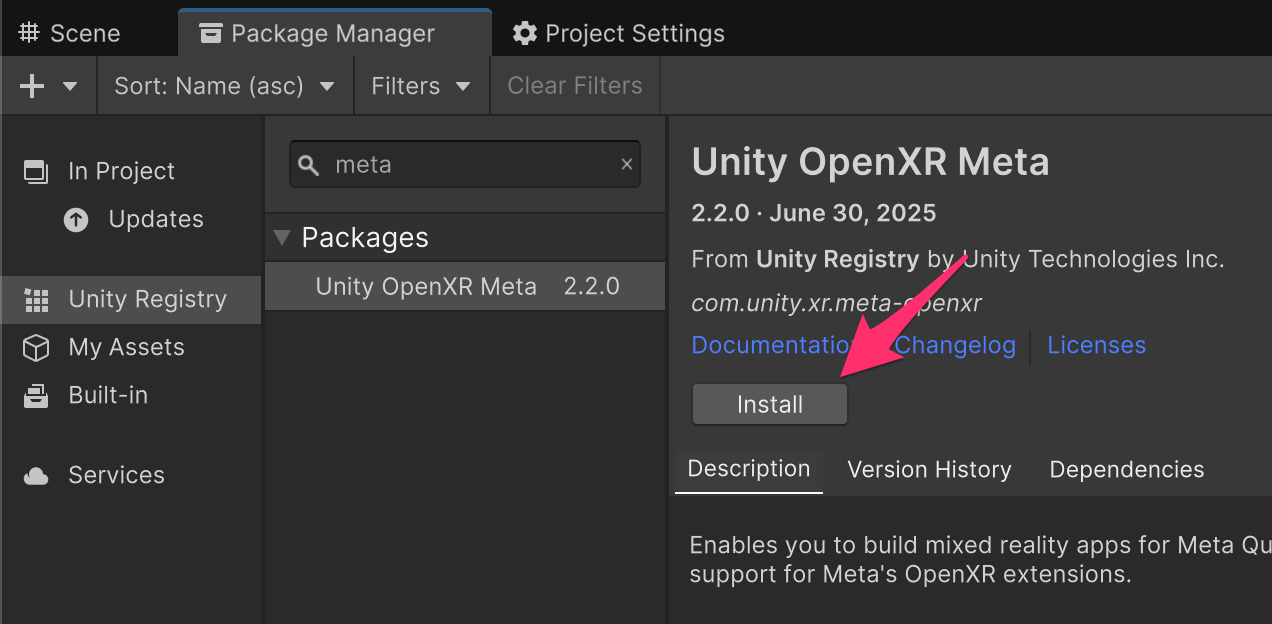
Task: Select In Project window icon
Action: (x=36, y=171)
